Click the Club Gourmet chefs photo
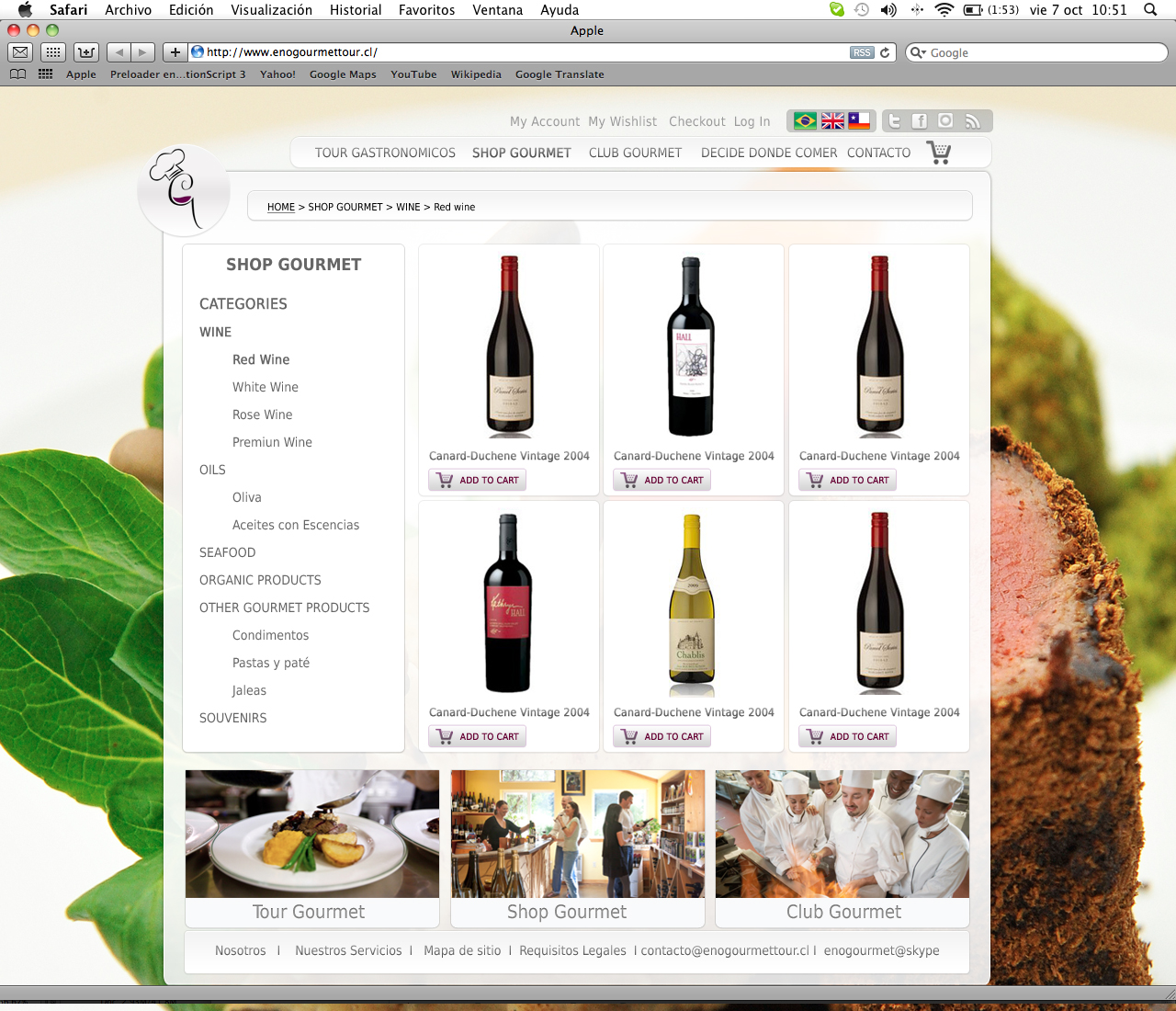The height and width of the screenshot is (1011, 1176). coord(842,834)
